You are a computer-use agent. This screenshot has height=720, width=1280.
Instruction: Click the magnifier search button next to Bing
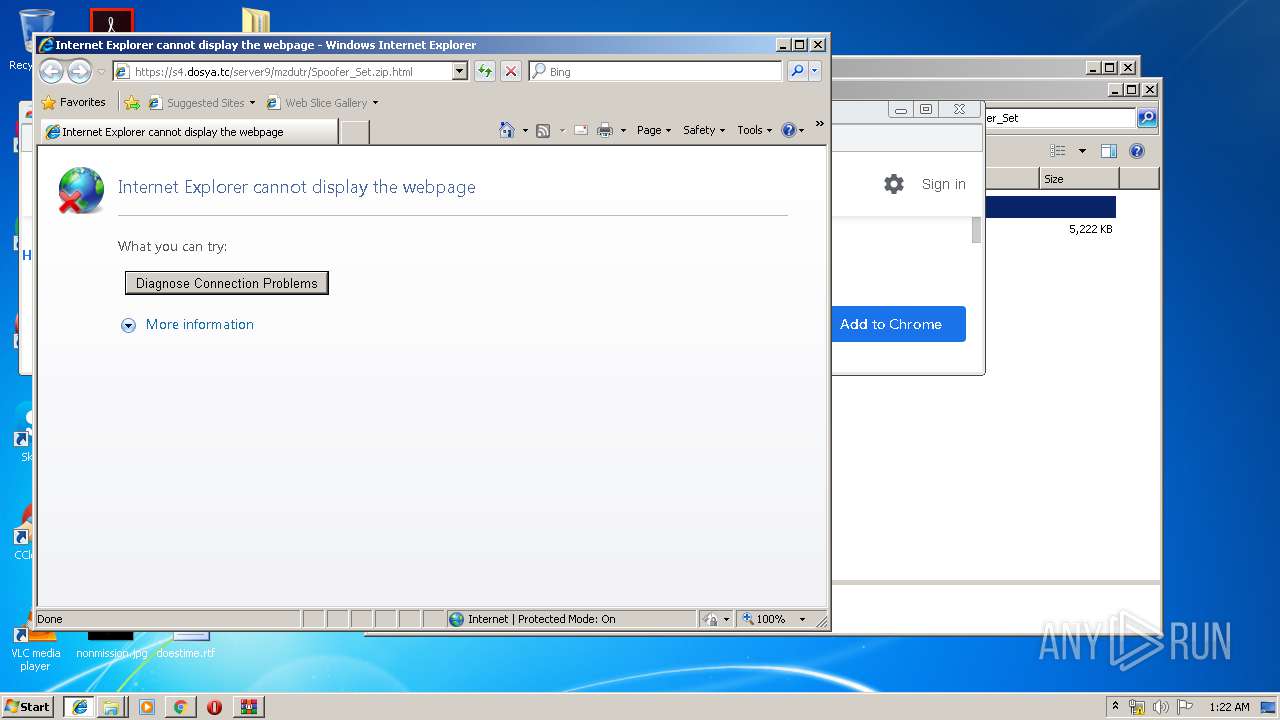coord(797,71)
